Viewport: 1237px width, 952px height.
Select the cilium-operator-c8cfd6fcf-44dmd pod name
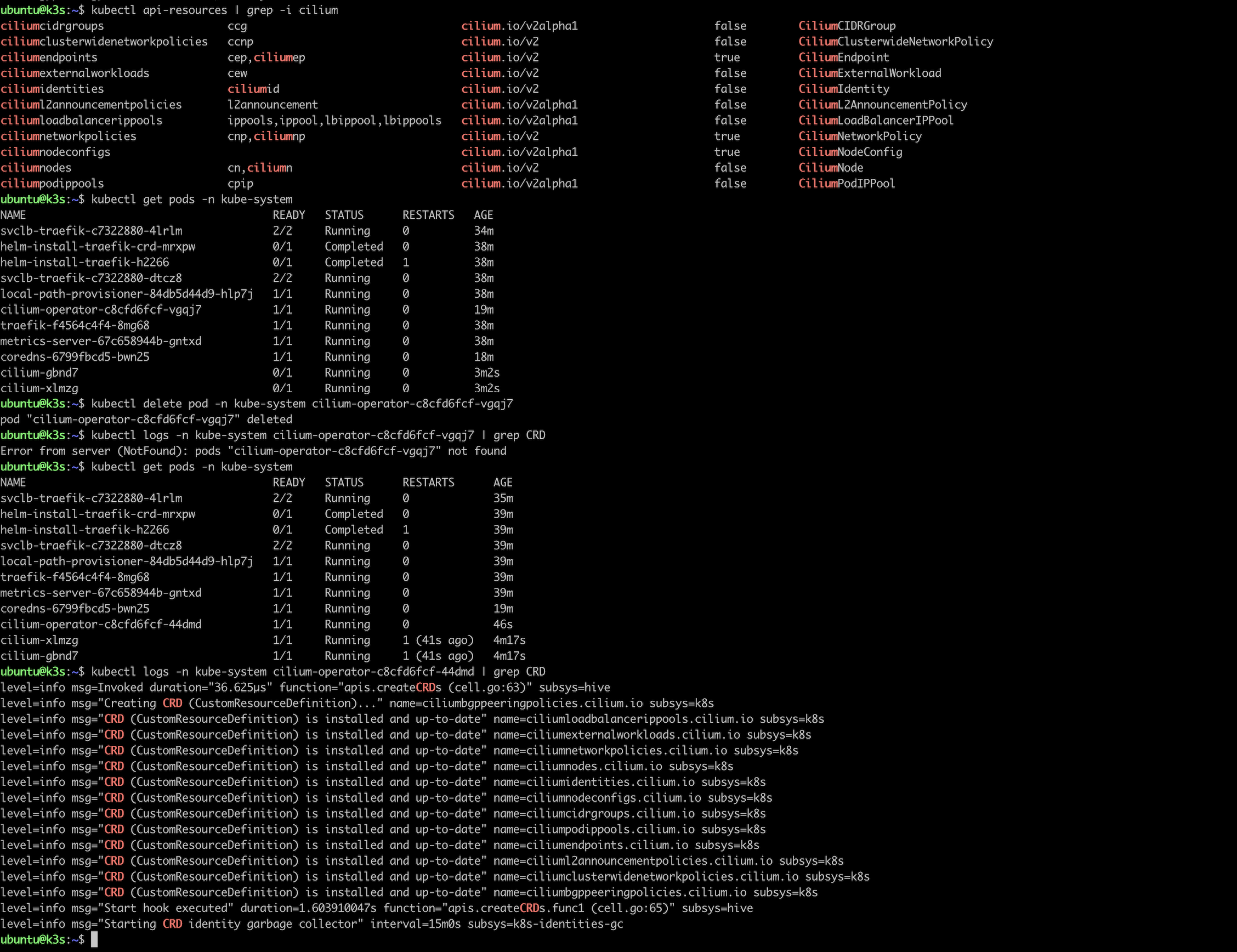click(x=101, y=625)
